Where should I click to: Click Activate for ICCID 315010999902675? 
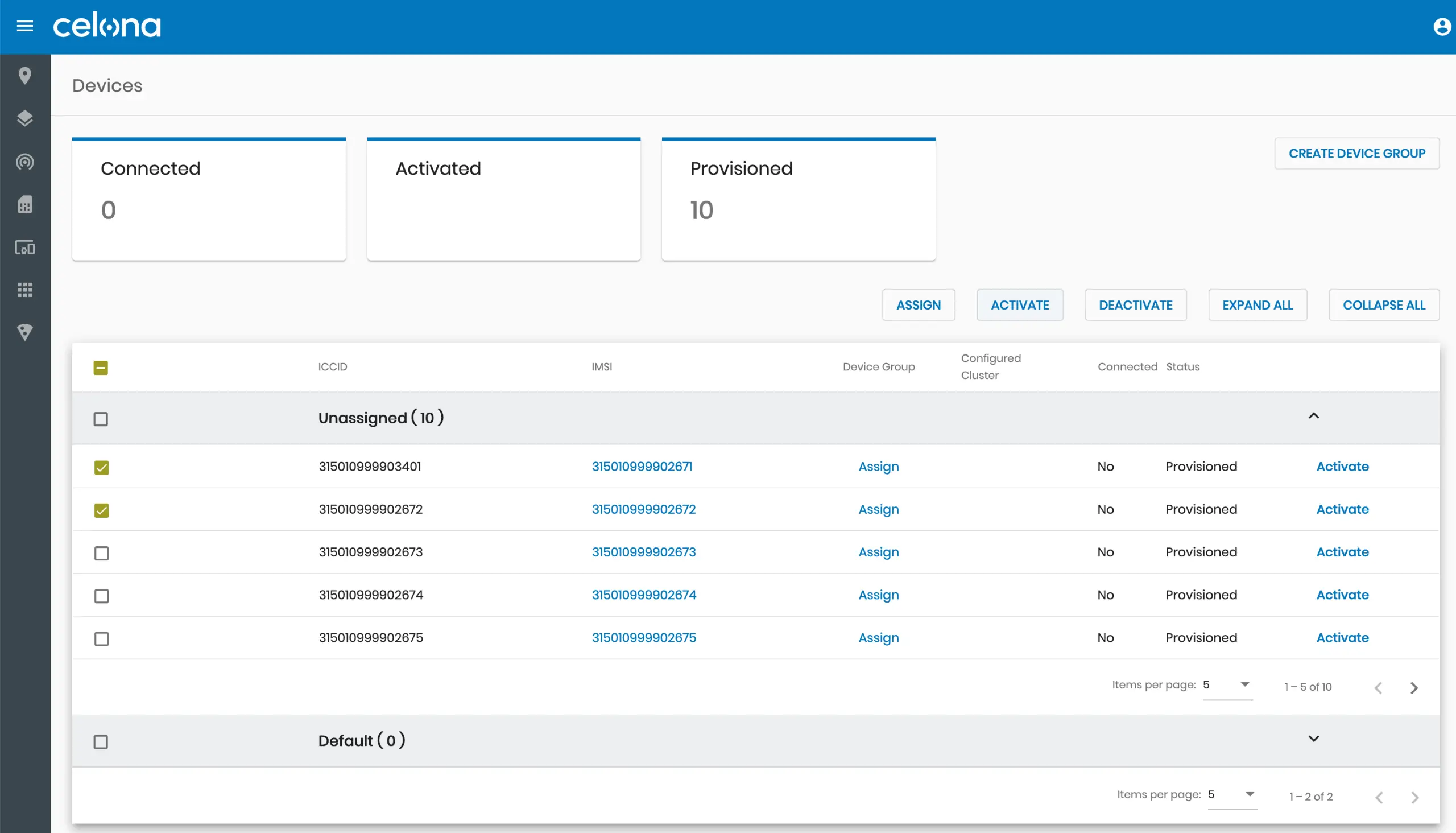click(1342, 638)
